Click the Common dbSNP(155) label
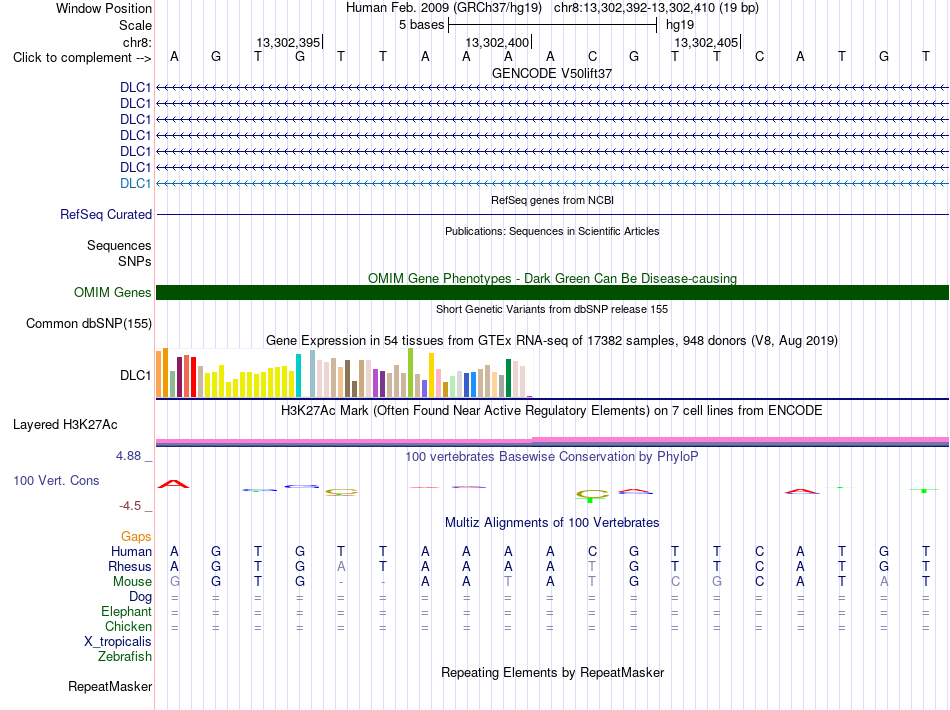The width and height of the screenshot is (950, 710). coord(89,323)
